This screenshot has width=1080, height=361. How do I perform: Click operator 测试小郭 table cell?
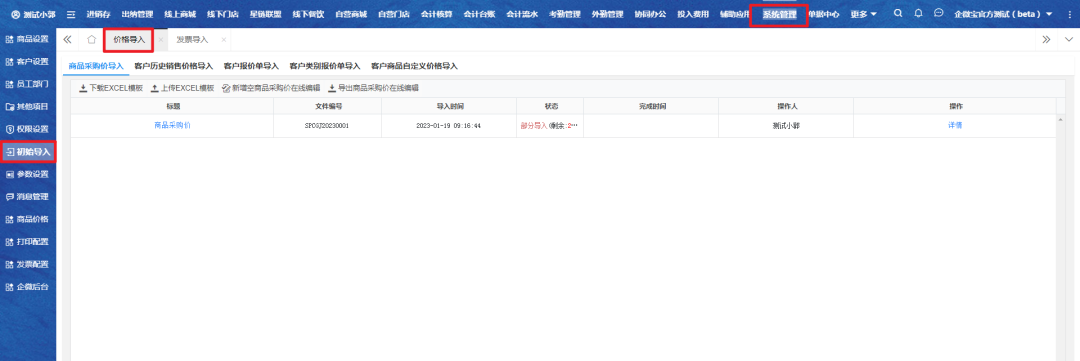pos(786,126)
